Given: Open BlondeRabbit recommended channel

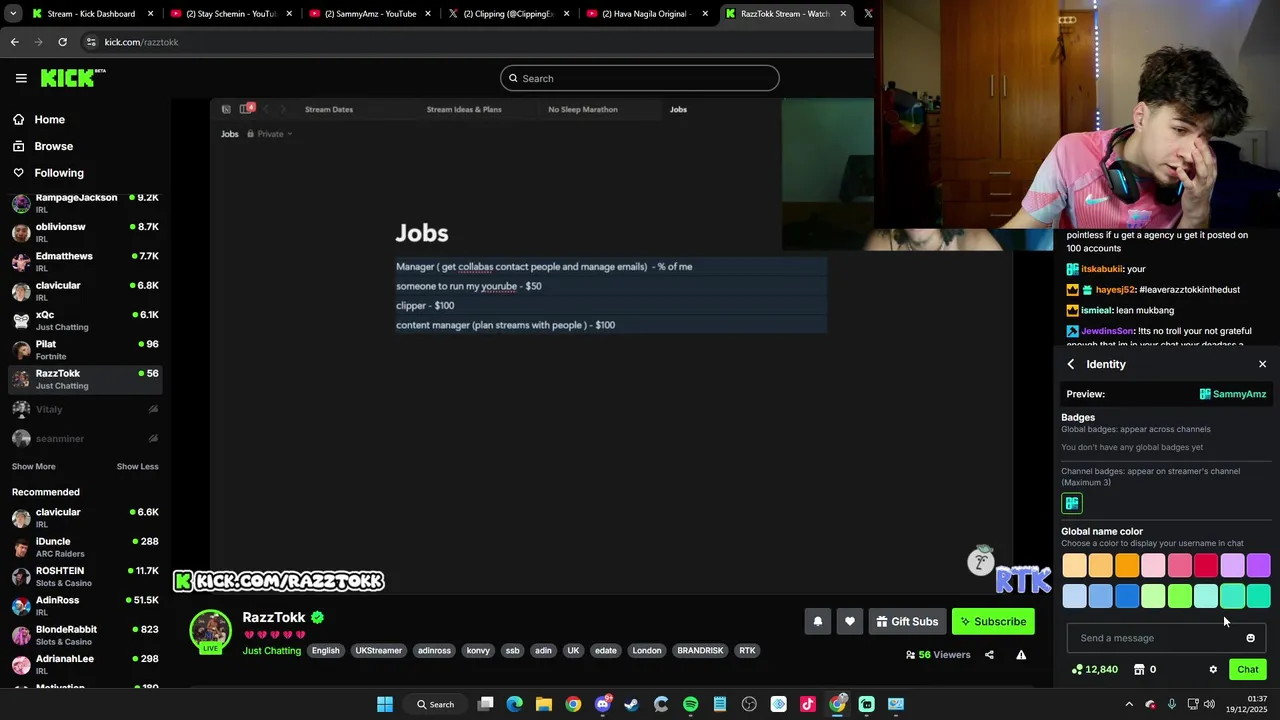Looking at the screenshot, I should click(85, 635).
